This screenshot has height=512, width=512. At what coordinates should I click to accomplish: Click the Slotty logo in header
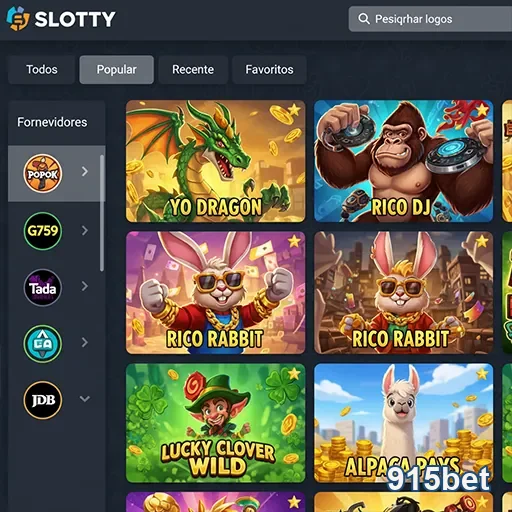pyautogui.click(x=61, y=19)
